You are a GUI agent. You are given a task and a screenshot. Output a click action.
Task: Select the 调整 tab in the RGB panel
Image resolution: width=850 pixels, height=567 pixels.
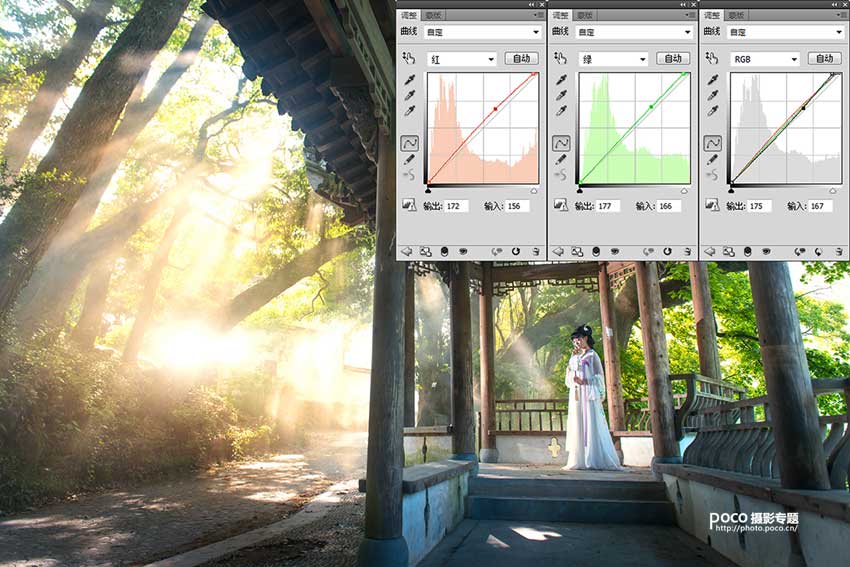[713, 15]
